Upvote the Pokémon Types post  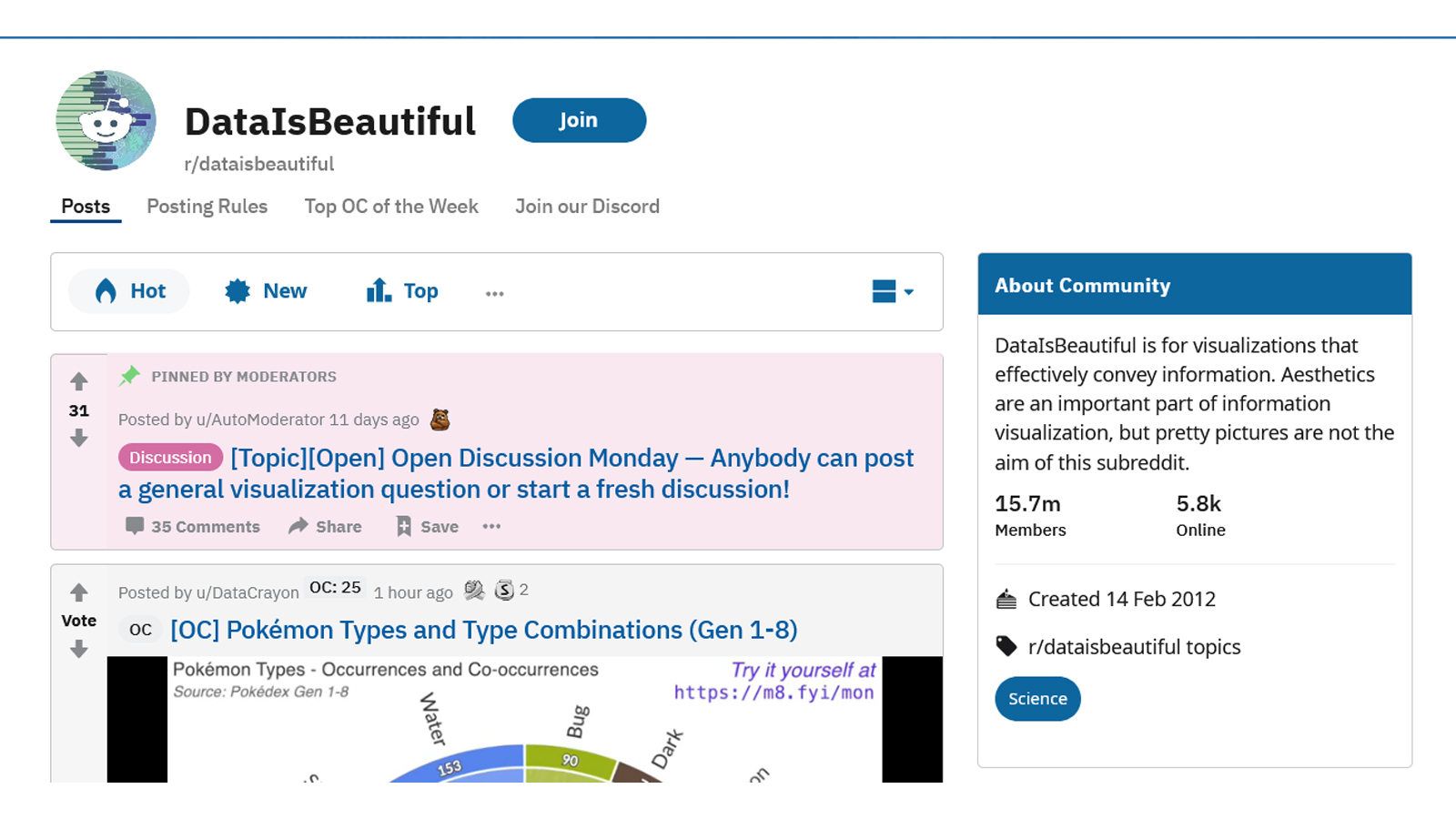[x=79, y=592]
